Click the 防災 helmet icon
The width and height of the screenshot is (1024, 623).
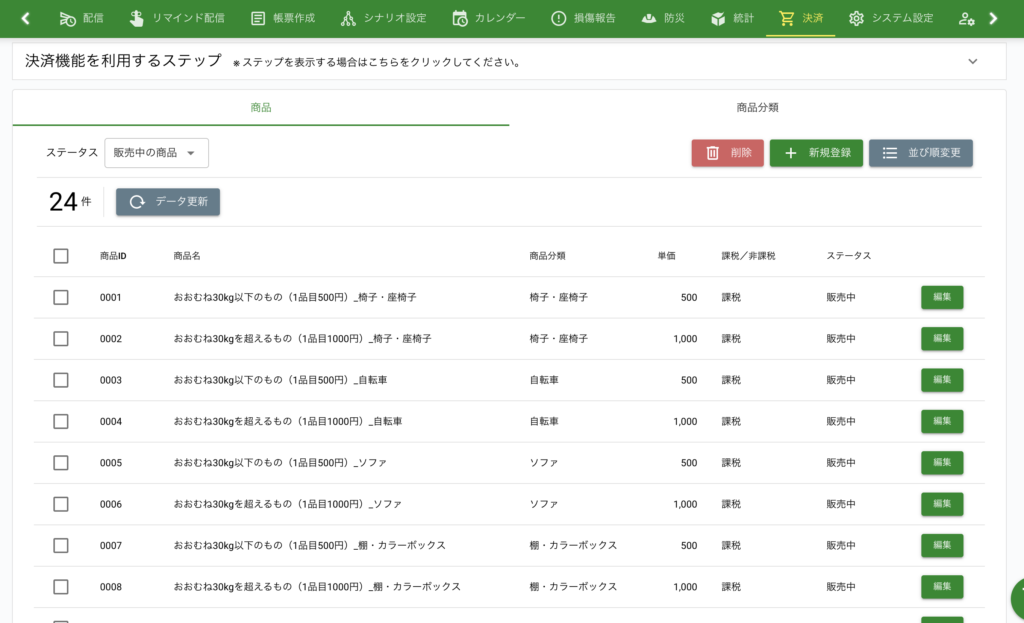[x=648, y=18]
